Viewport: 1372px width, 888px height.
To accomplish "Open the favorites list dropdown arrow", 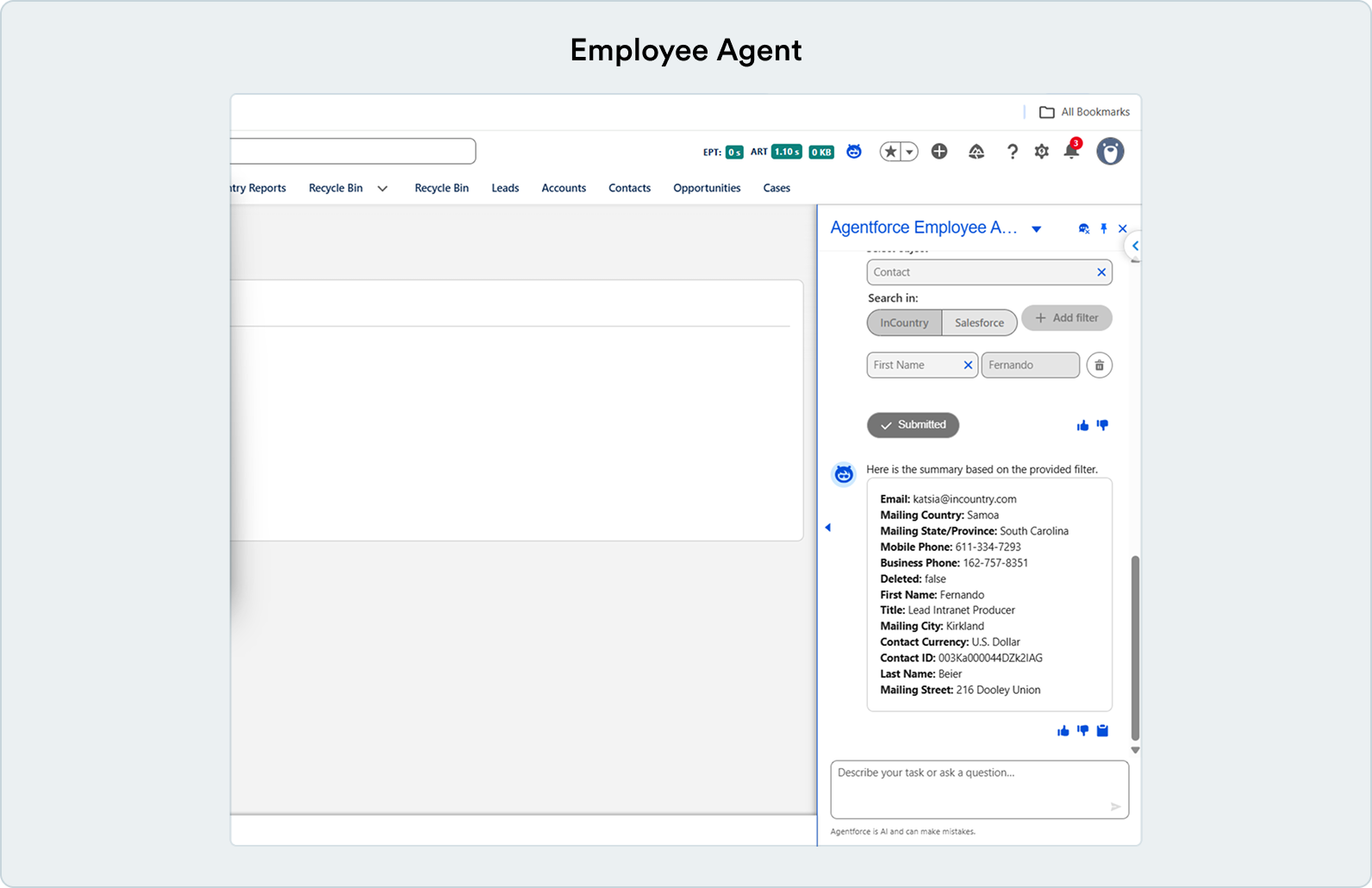I will coord(909,152).
